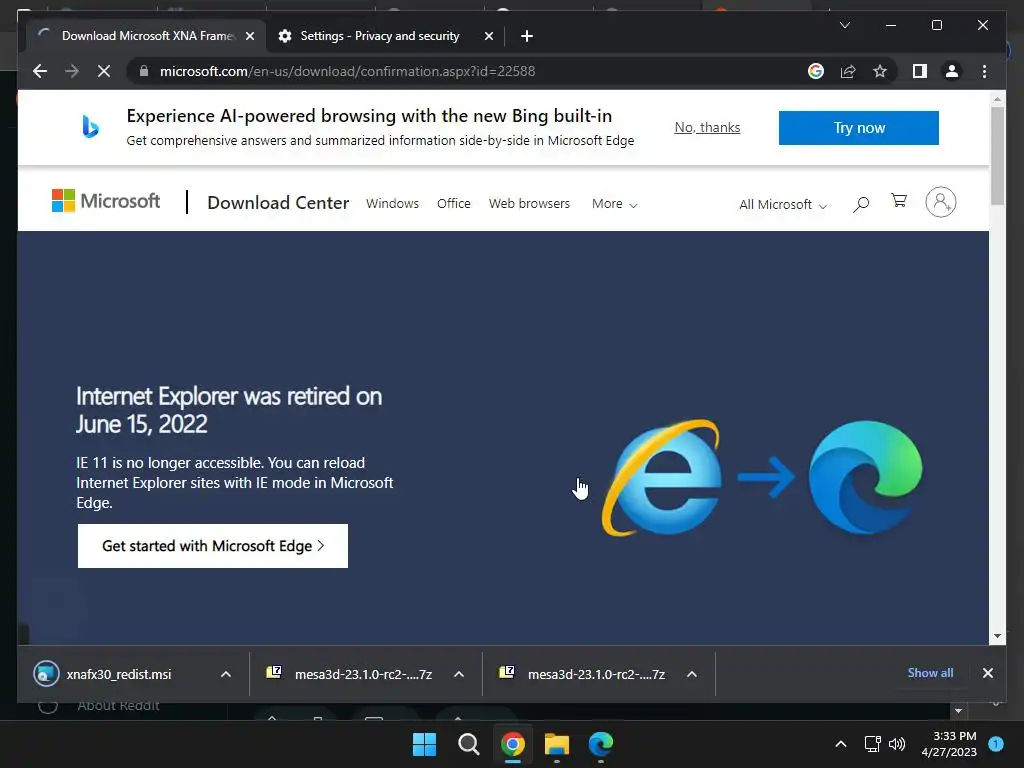Show hidden system tray icons

click(x=841, y=744)
